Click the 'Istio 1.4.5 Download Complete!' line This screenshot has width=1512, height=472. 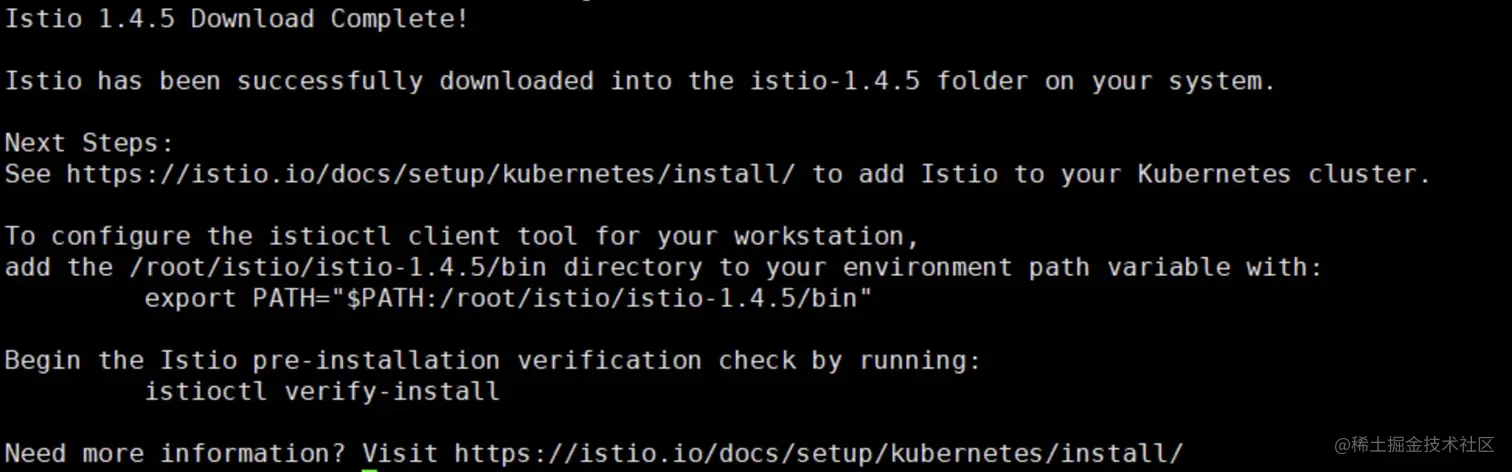click(236, 19)
